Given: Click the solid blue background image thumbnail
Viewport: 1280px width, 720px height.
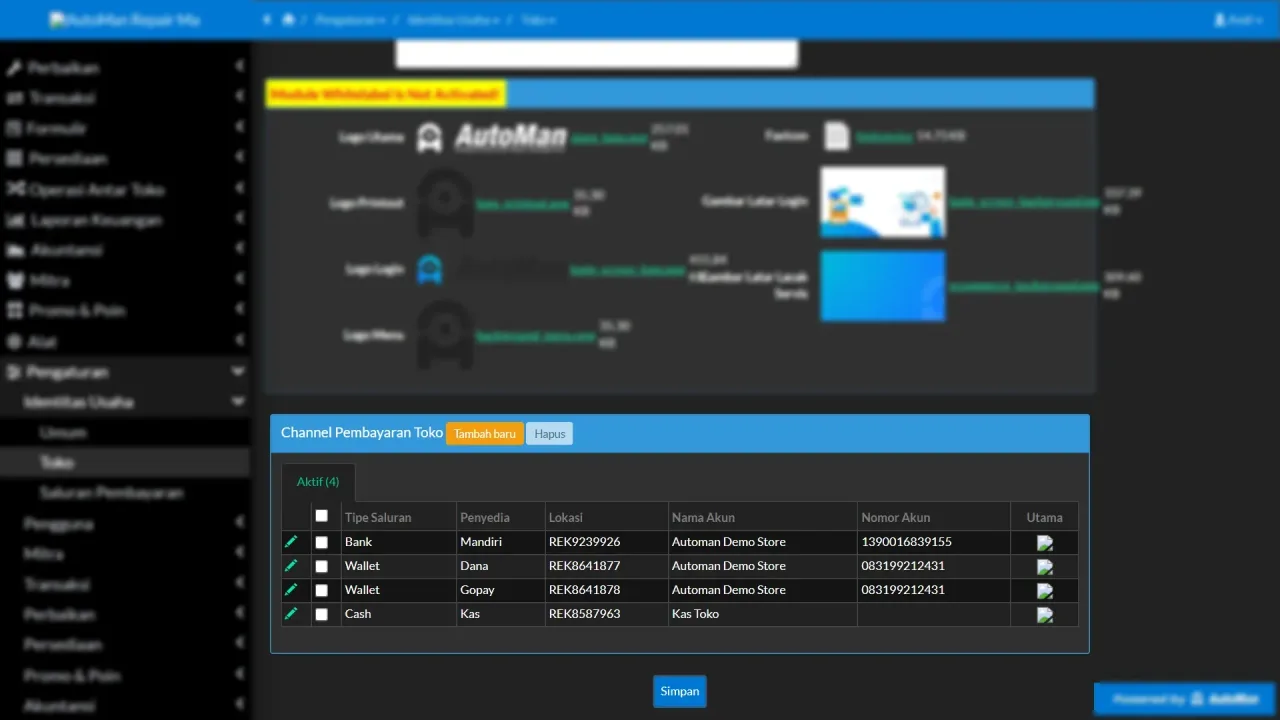Looking at the screenshot, I should coord(883,286).
